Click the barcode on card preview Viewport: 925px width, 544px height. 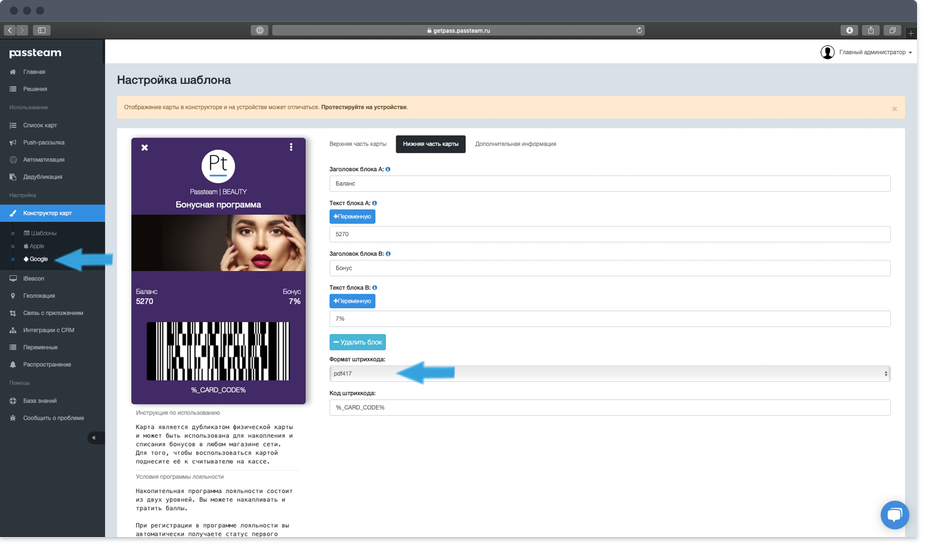click(x=218, y=352)
